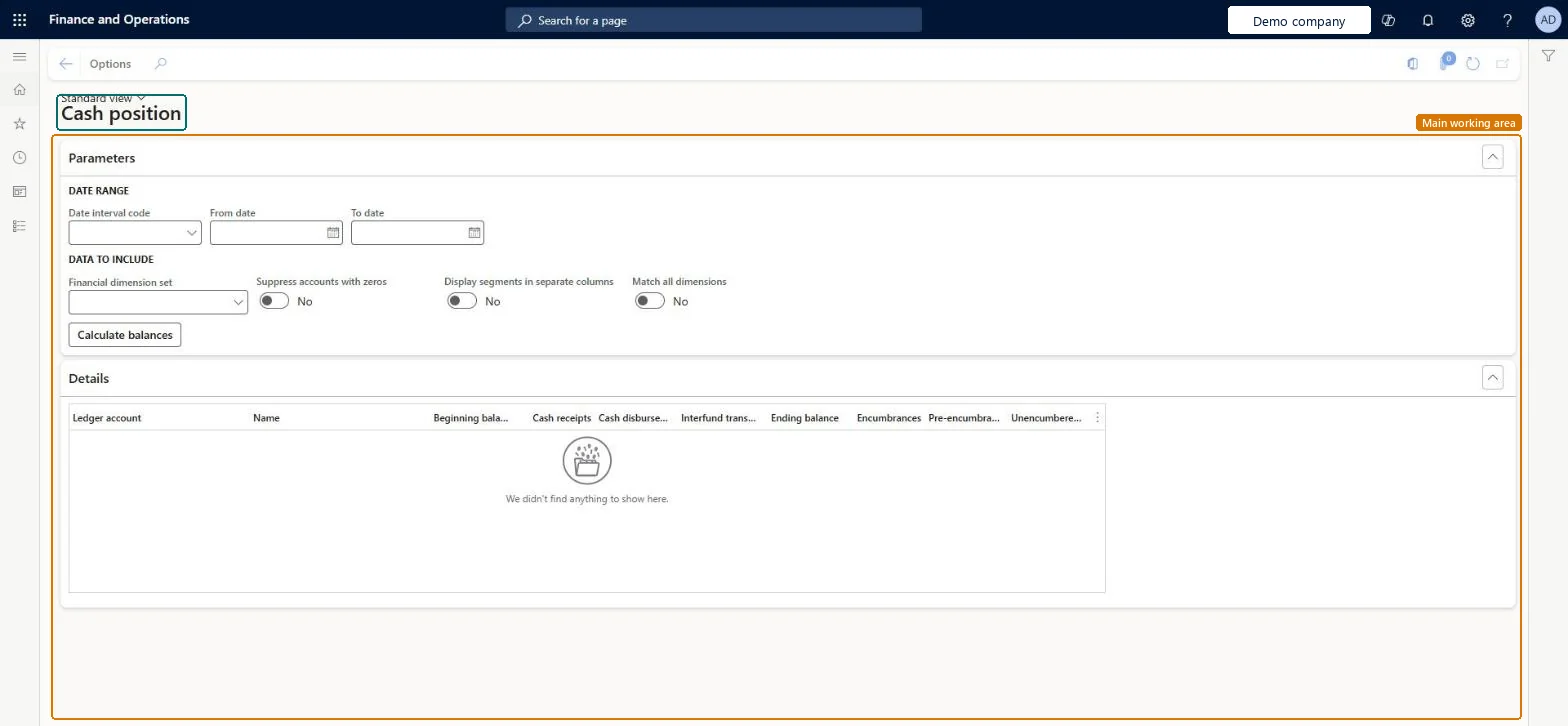The width and height of the screenshot is (1568, 726).
Task: Open grid options three-dot menu
Action: coord(1097,418)
